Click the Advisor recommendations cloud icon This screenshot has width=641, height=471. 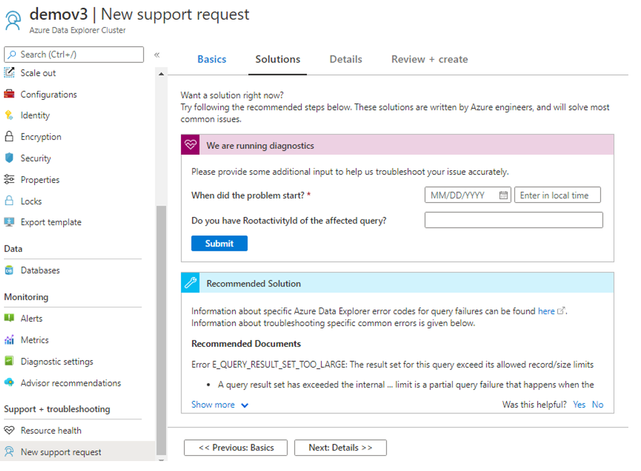coord(9,382)
